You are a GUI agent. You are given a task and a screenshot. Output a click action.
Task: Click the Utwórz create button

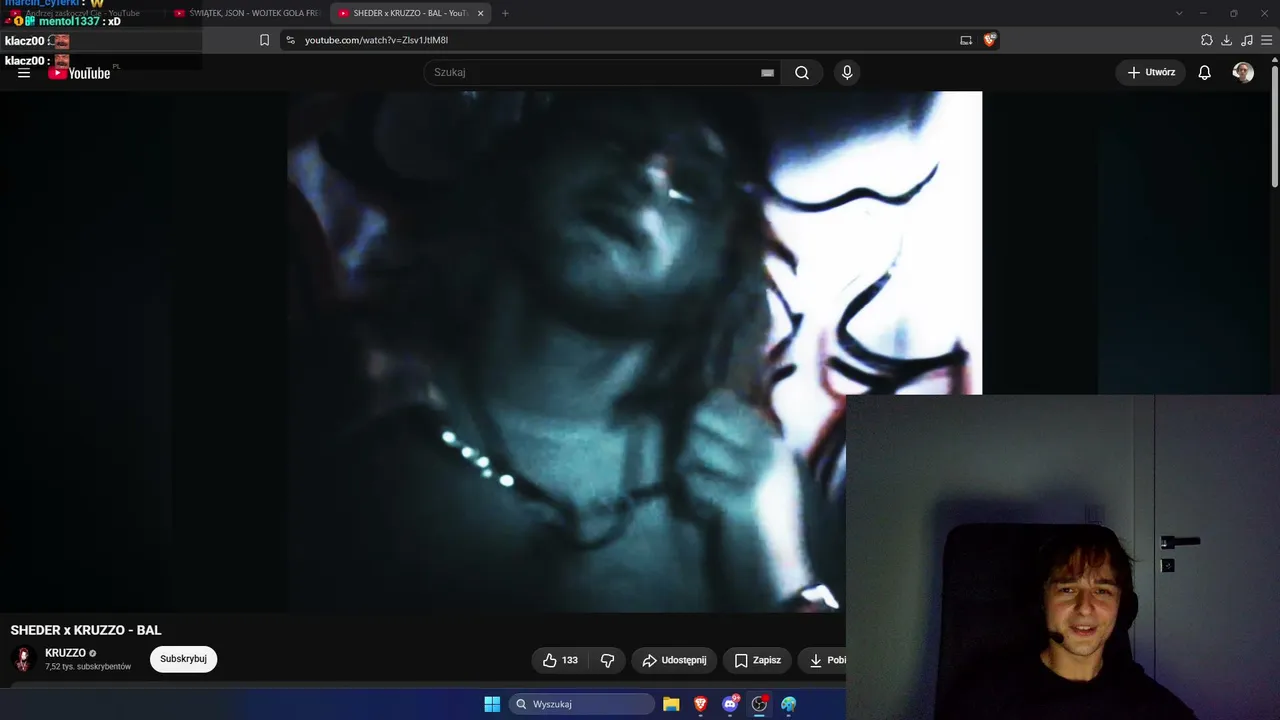tap(1151, 72)
